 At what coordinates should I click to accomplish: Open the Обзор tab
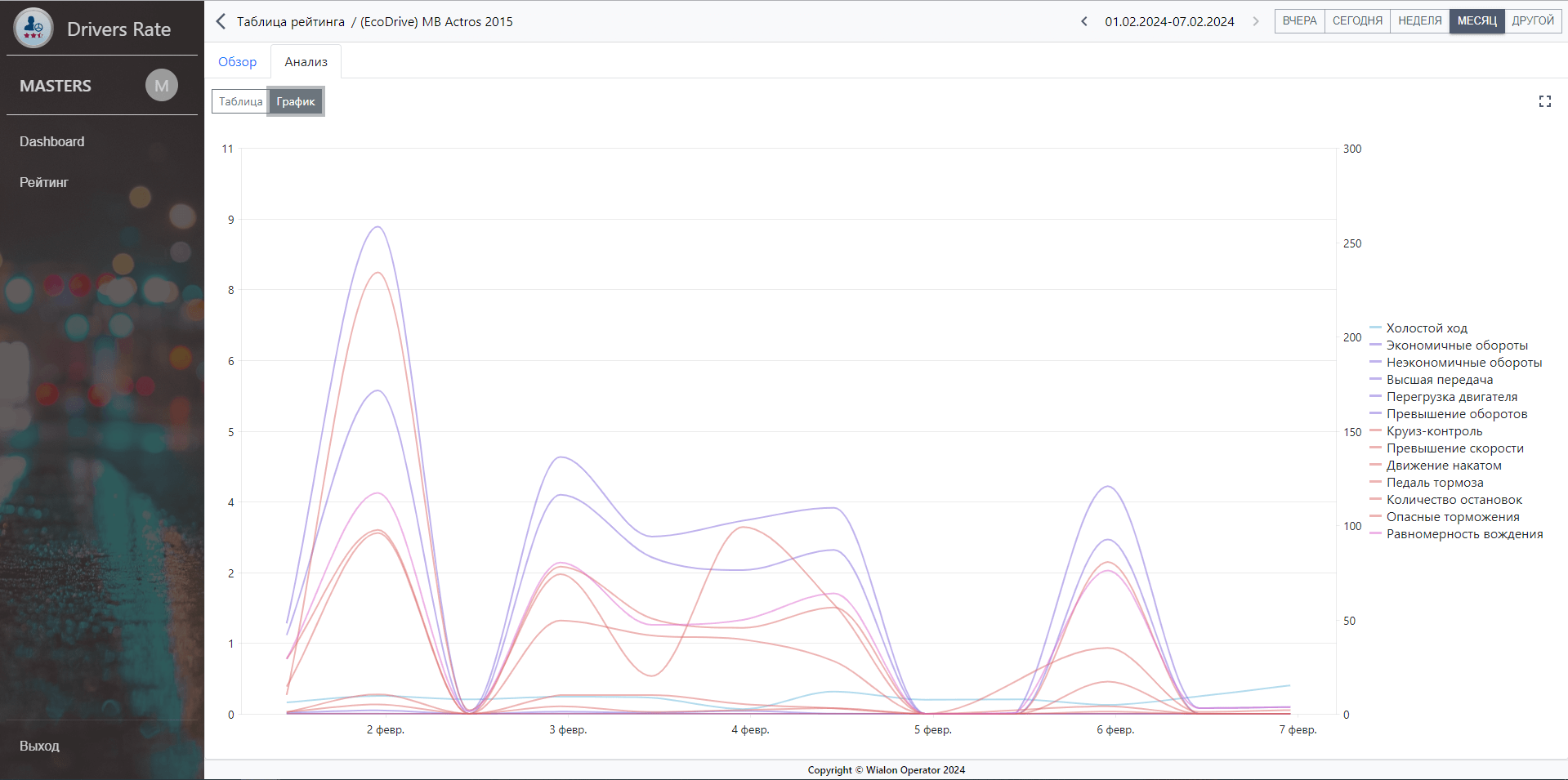(x=237, y=62)
